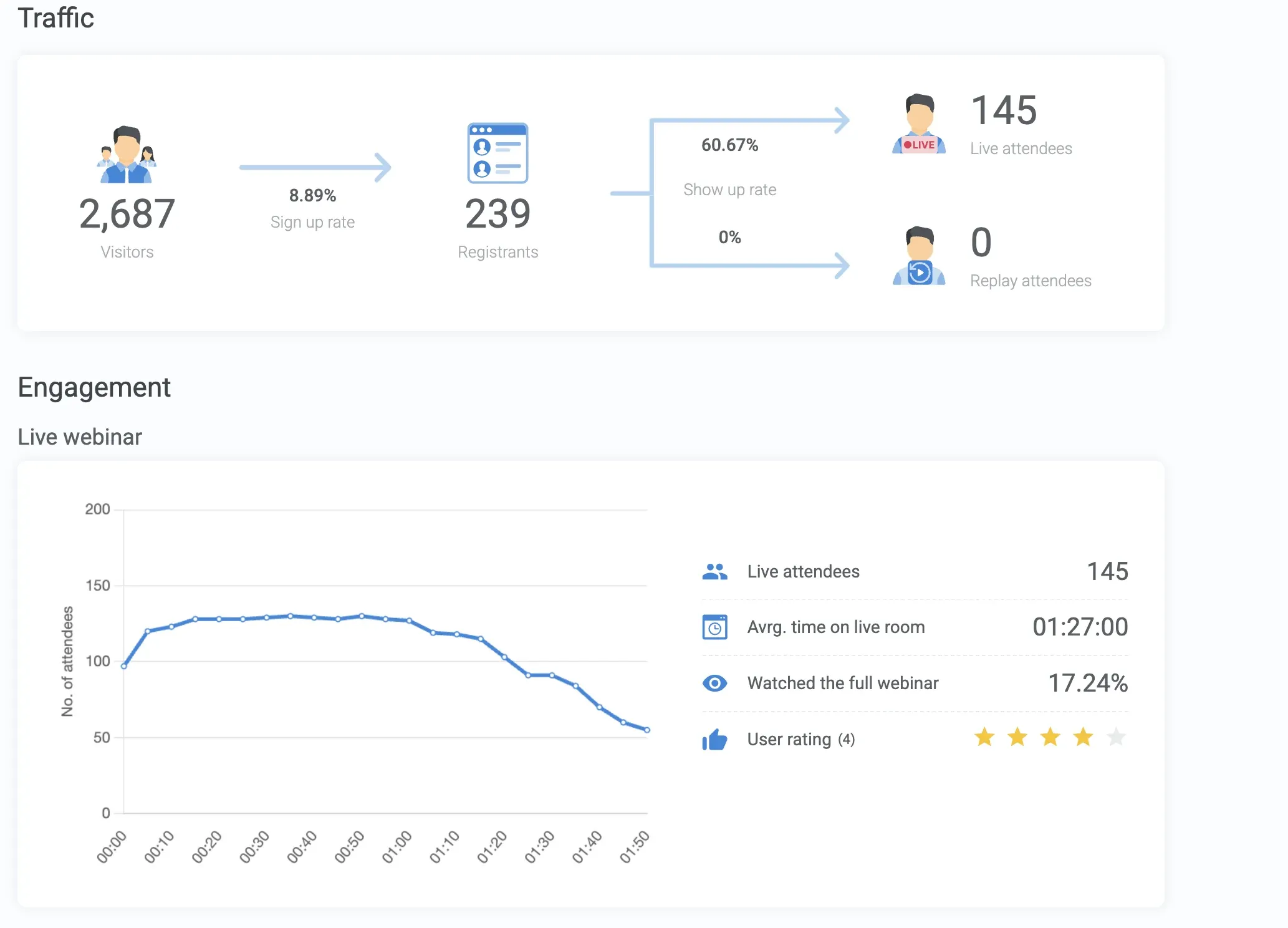This screenshot has width=1288, height=928.
Task: Click the Traffic section heading
Action: [x=56, y=18]
